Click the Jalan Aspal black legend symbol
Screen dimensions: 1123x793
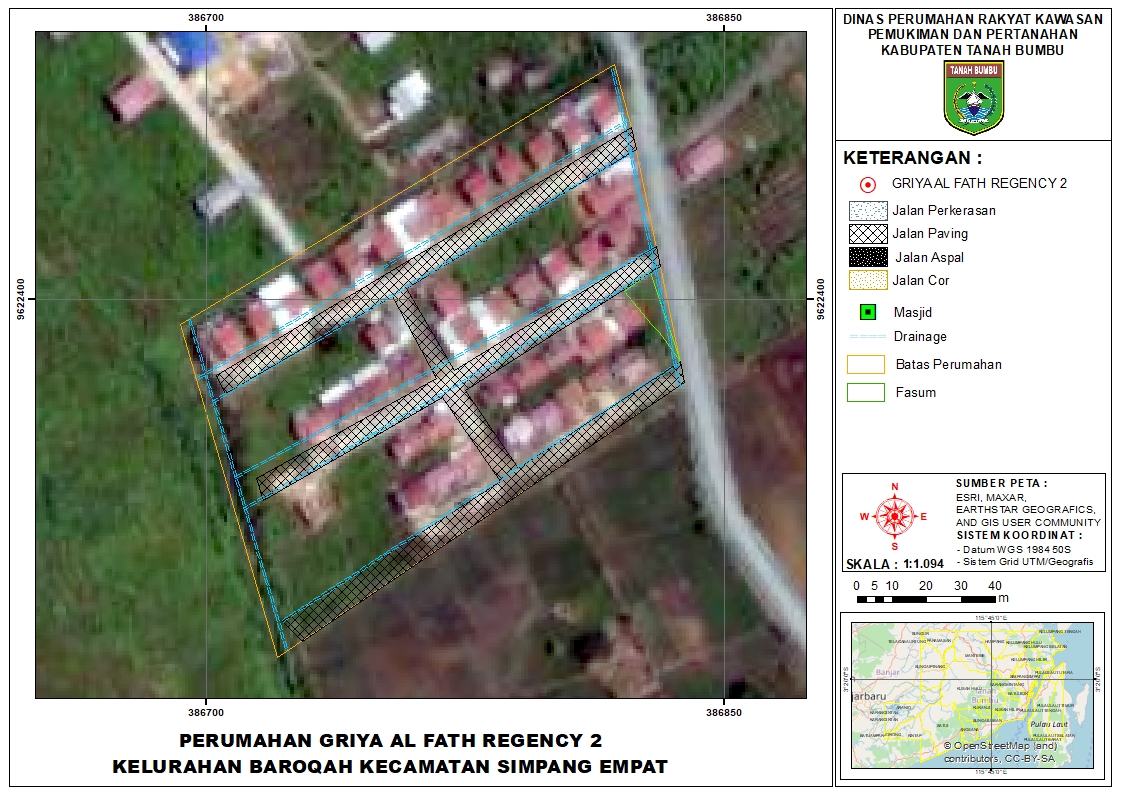point(867,257)
